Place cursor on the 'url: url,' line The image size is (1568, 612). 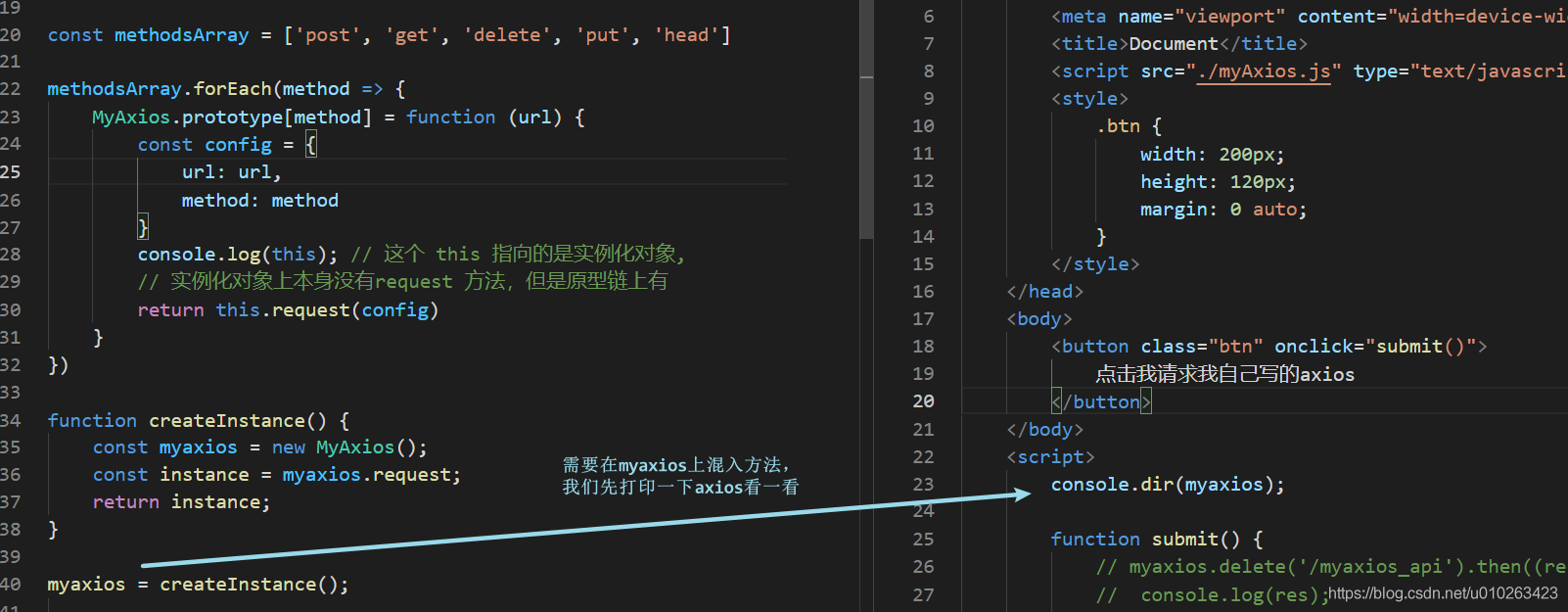coord(231,172)
